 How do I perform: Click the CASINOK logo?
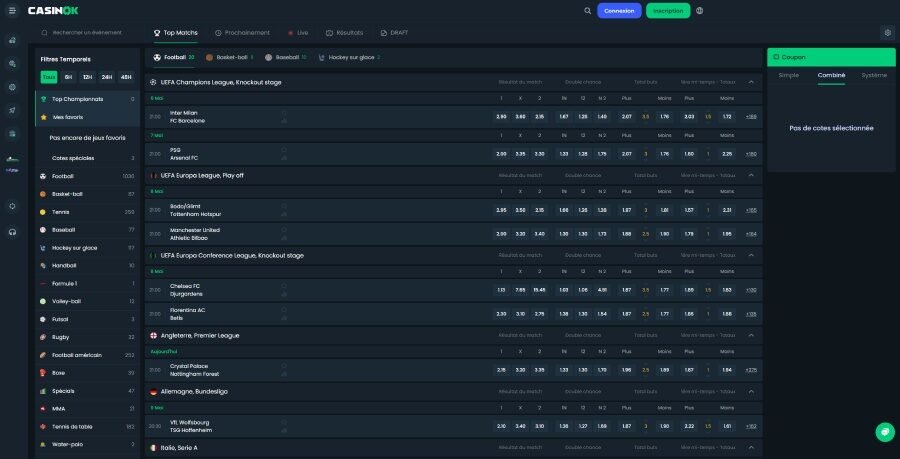[53, 10]
